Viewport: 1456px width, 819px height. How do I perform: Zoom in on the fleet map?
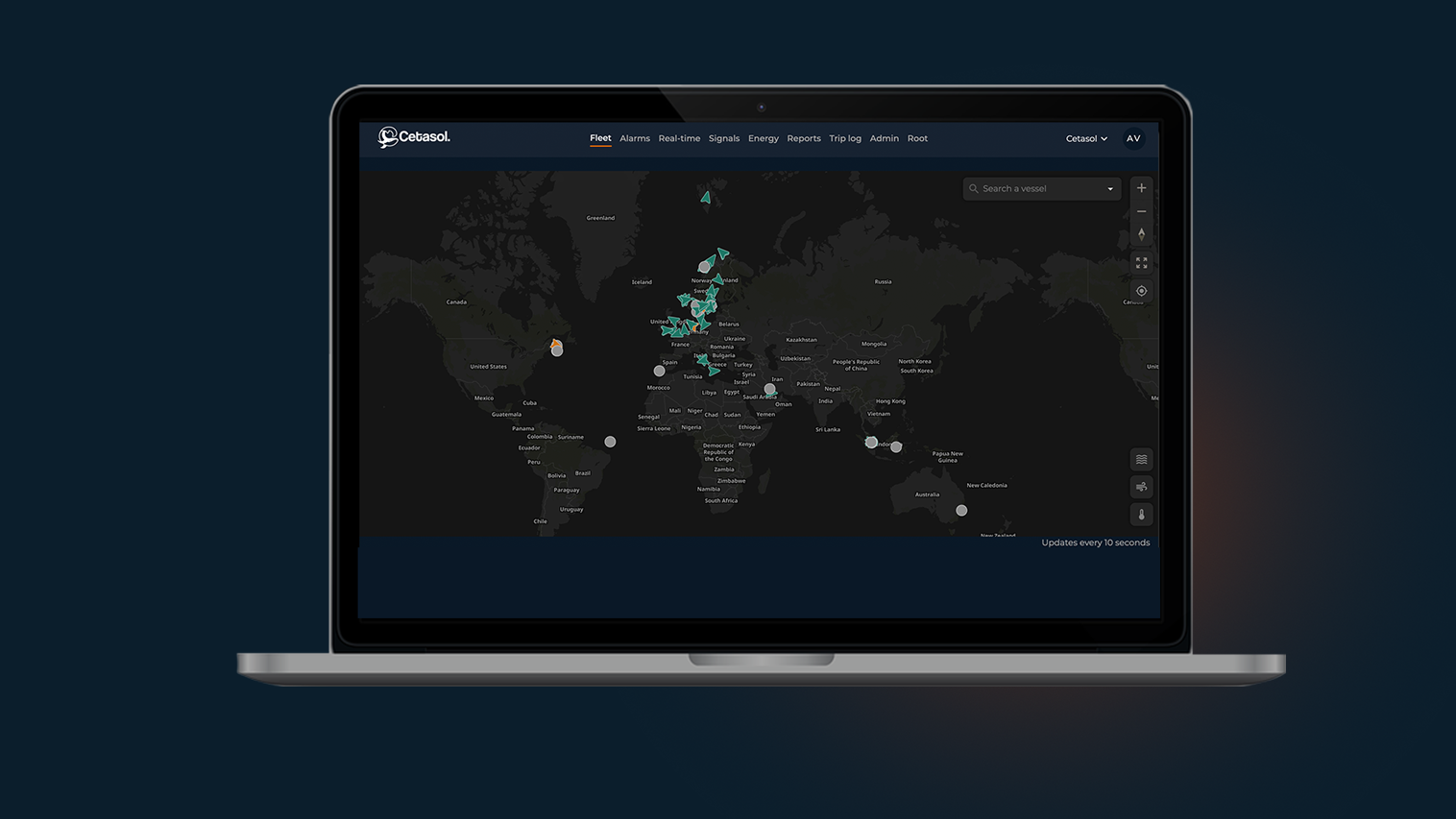click(x=1141, y=188)
